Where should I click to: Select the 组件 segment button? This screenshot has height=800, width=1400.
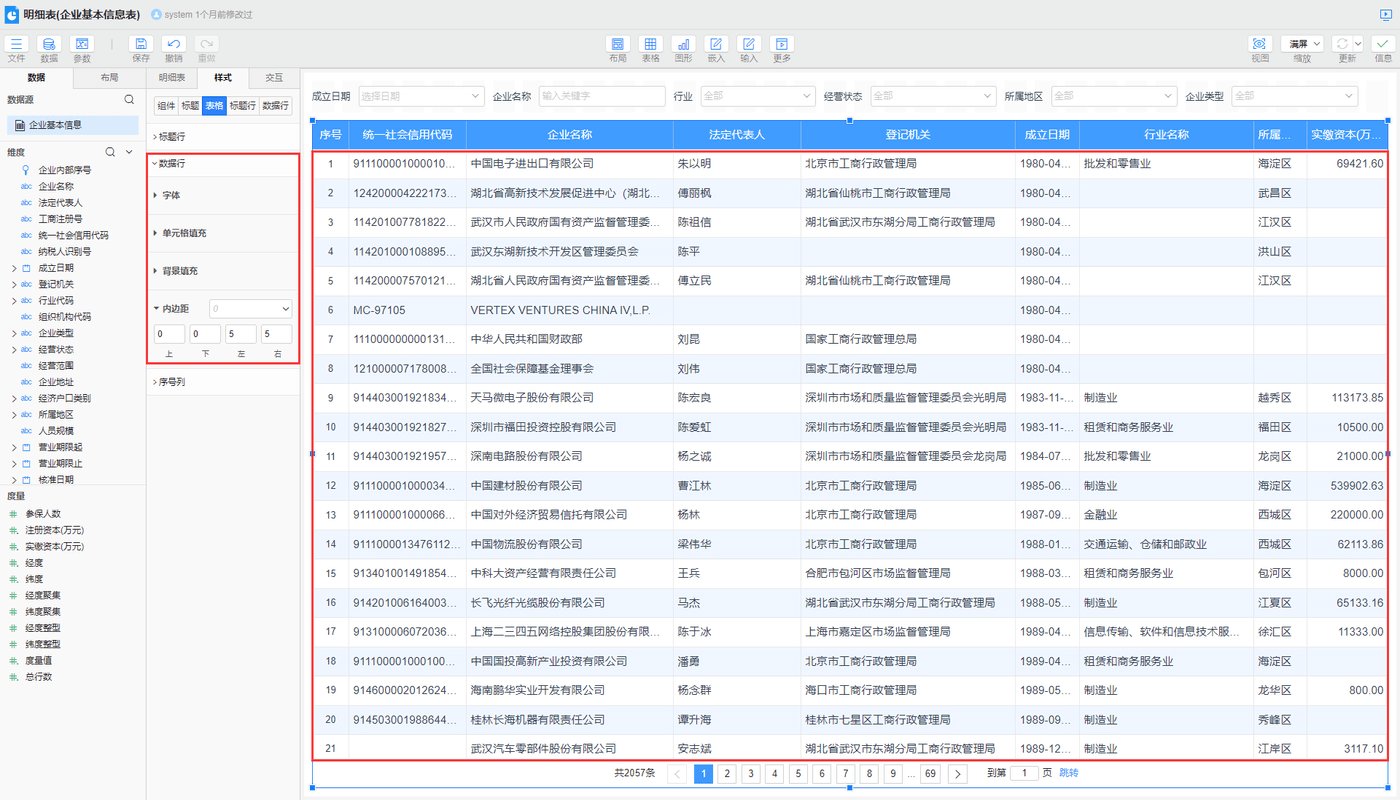tap(166, 105)
